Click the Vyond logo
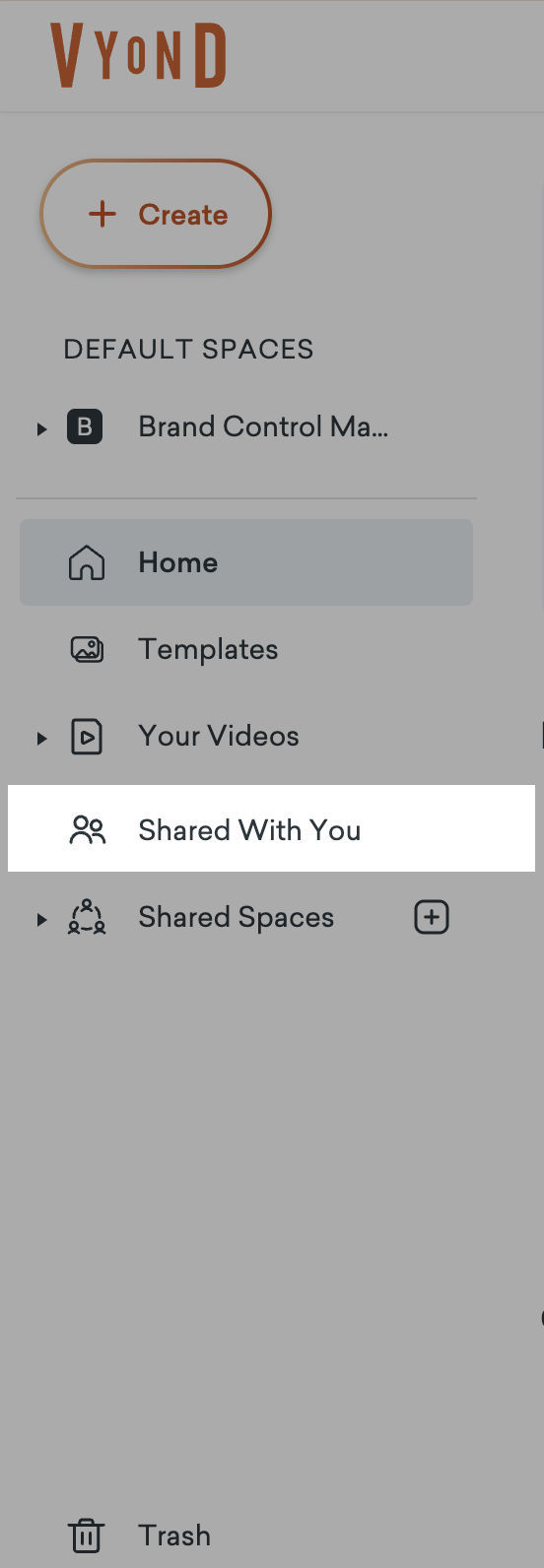Image resolution: width=544 pixels, height=1568 pixels. 139,55
